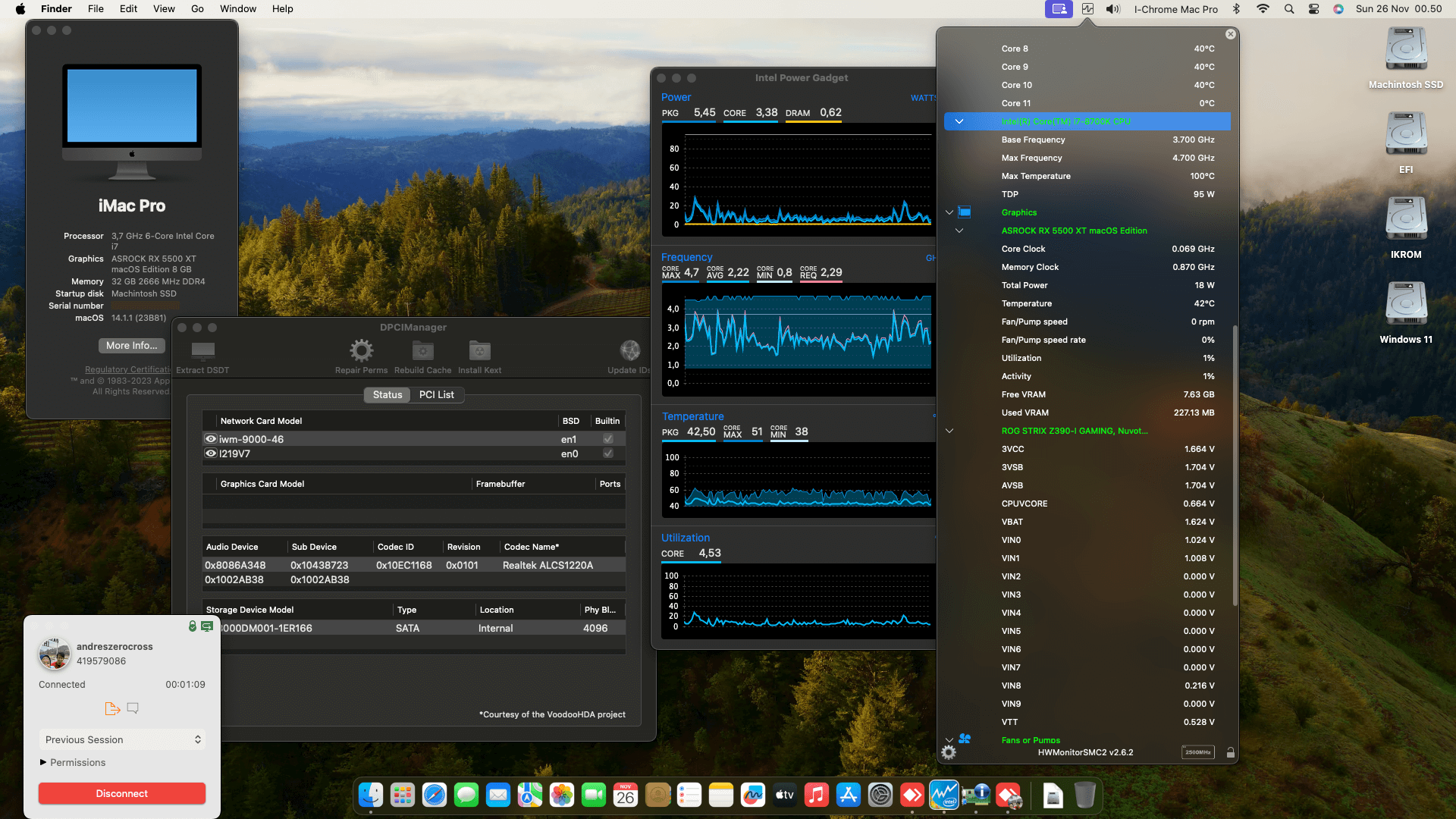Click the unlock padlock in HWMonitorSMC2
1456x819 pixels.
pos(1231,752)
